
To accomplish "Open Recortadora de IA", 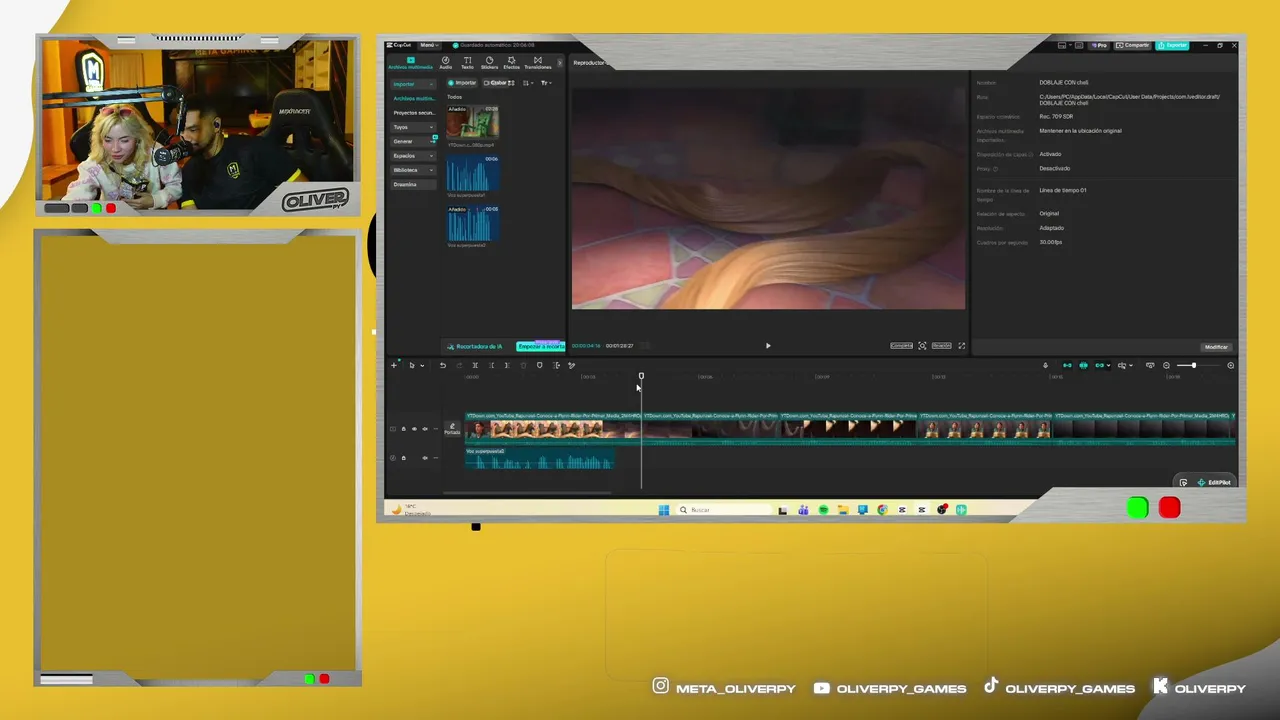I will point(474,346).
